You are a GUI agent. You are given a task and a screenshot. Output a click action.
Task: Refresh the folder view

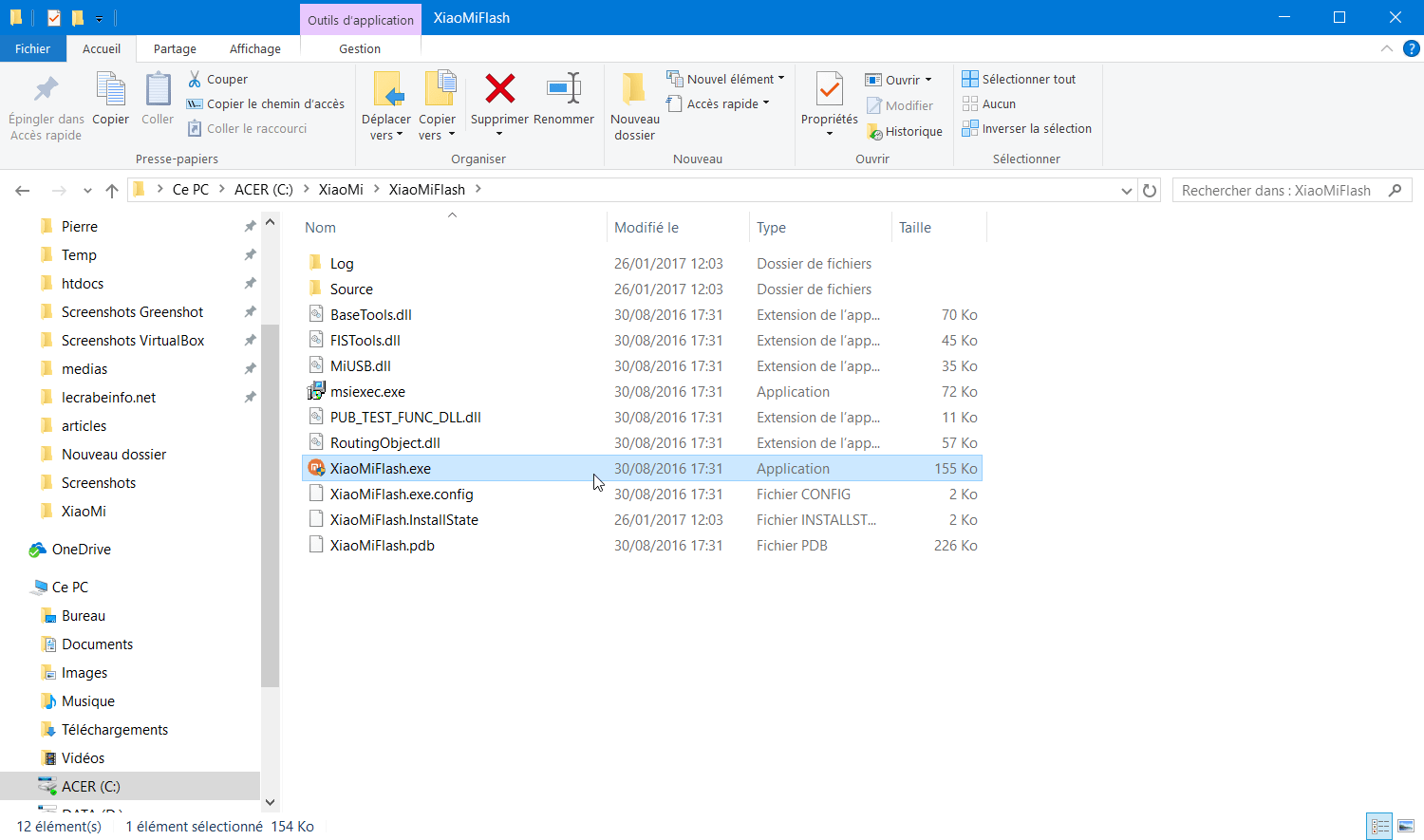pyautogui.click(x=1150, y=190)
